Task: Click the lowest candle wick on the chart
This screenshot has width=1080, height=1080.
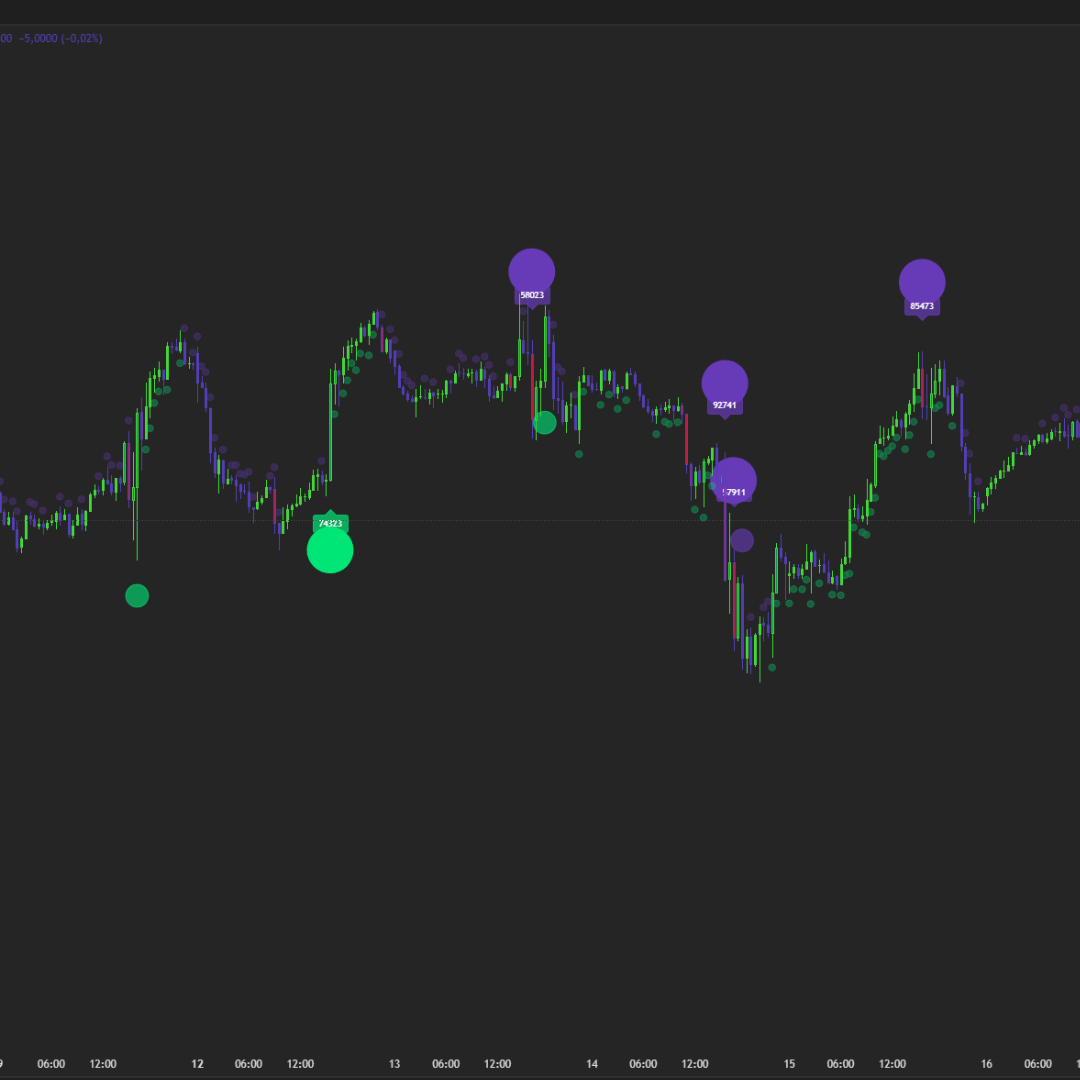Action: click(x=760, y=676)
